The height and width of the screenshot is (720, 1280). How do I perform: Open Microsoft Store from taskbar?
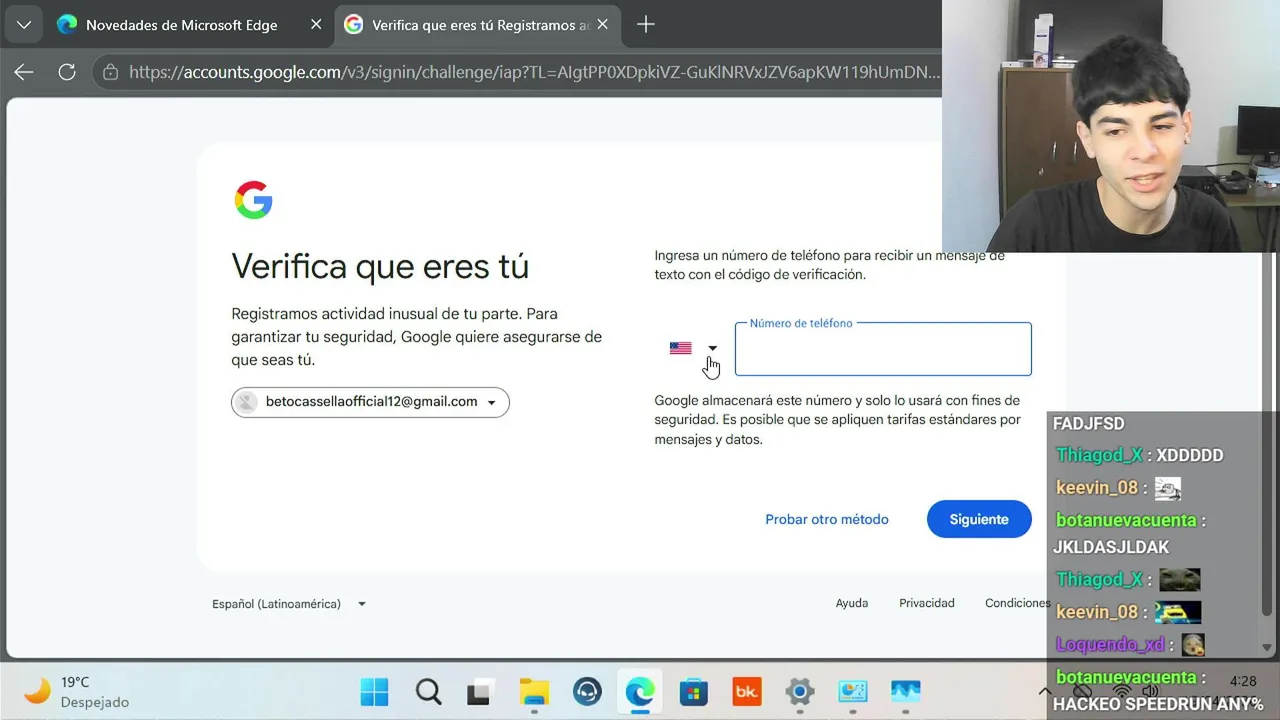click(x=693, y=691)
